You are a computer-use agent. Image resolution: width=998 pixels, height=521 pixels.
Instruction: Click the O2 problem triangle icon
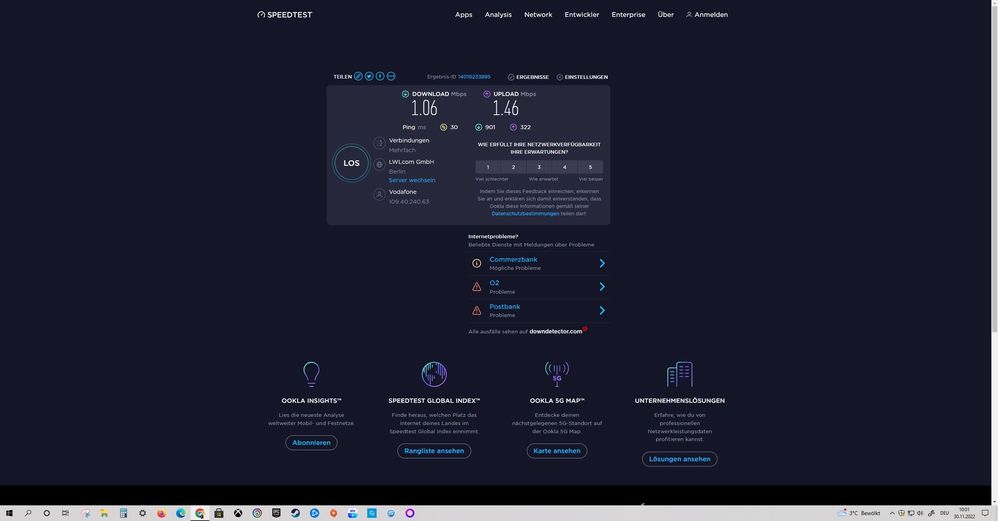[x=477, y=287]
